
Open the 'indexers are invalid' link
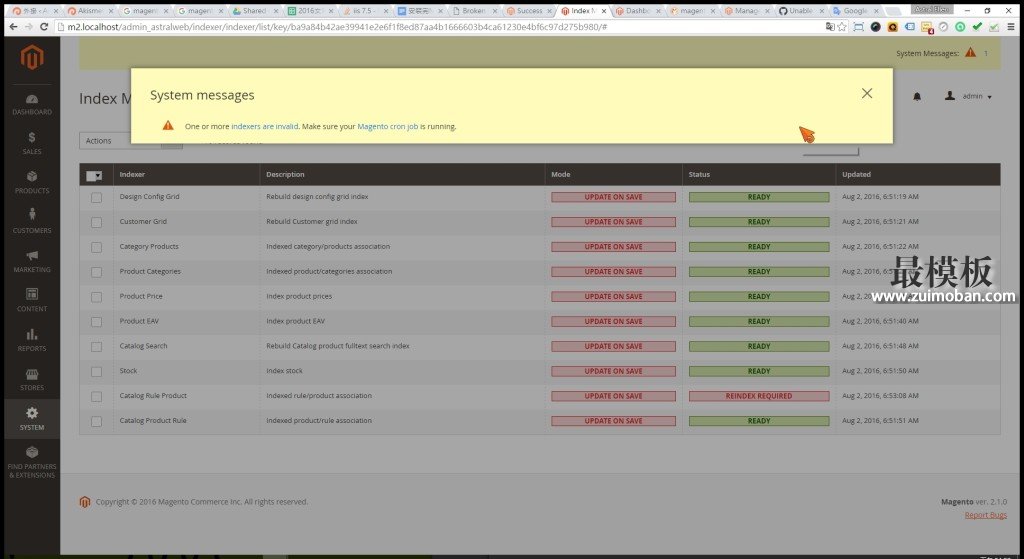click(x=264, y=127)
